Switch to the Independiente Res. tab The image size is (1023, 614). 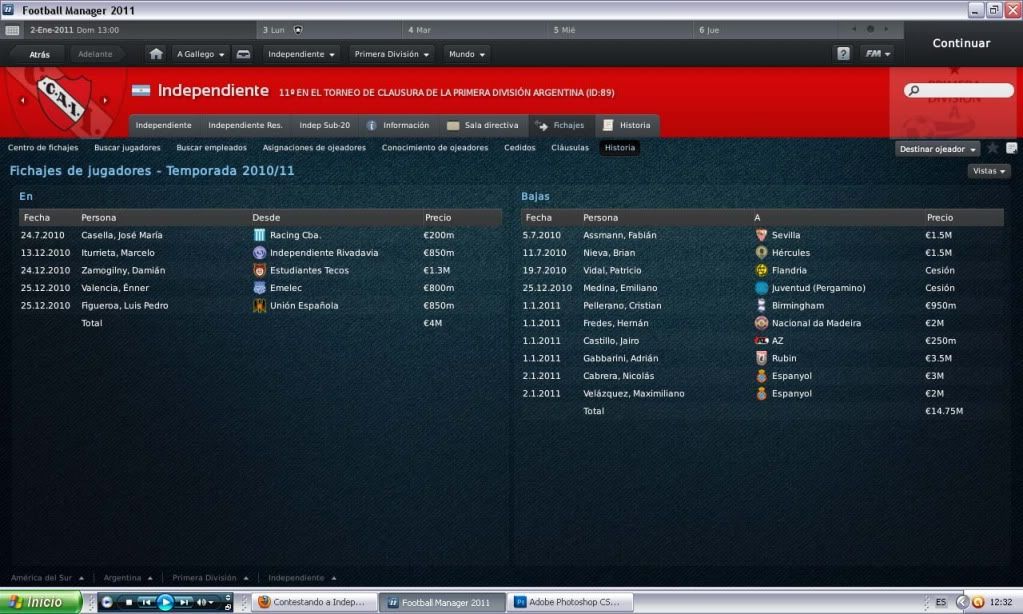tap(245, 125)
